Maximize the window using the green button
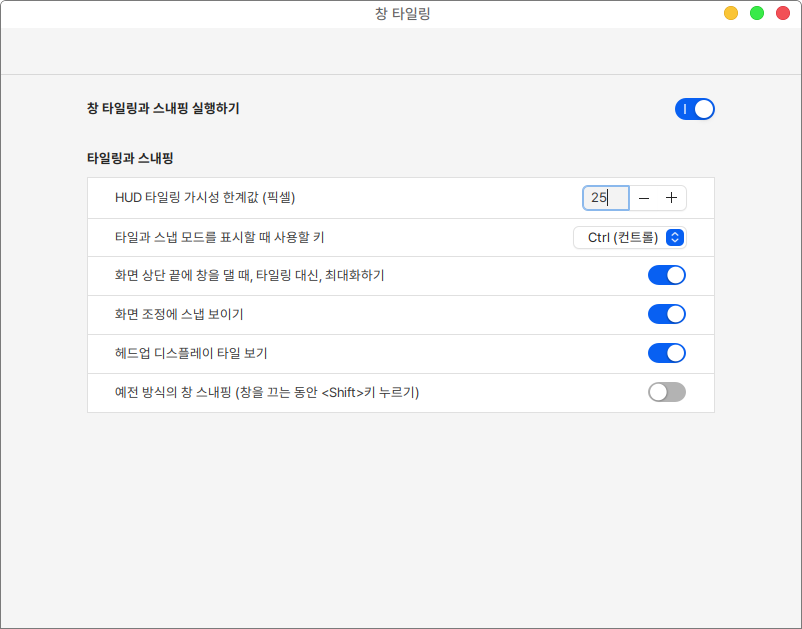 point(757,13)
